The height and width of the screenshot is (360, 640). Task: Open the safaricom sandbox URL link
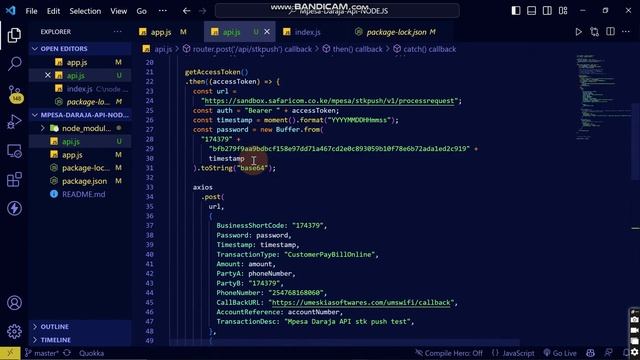(329, 101)
